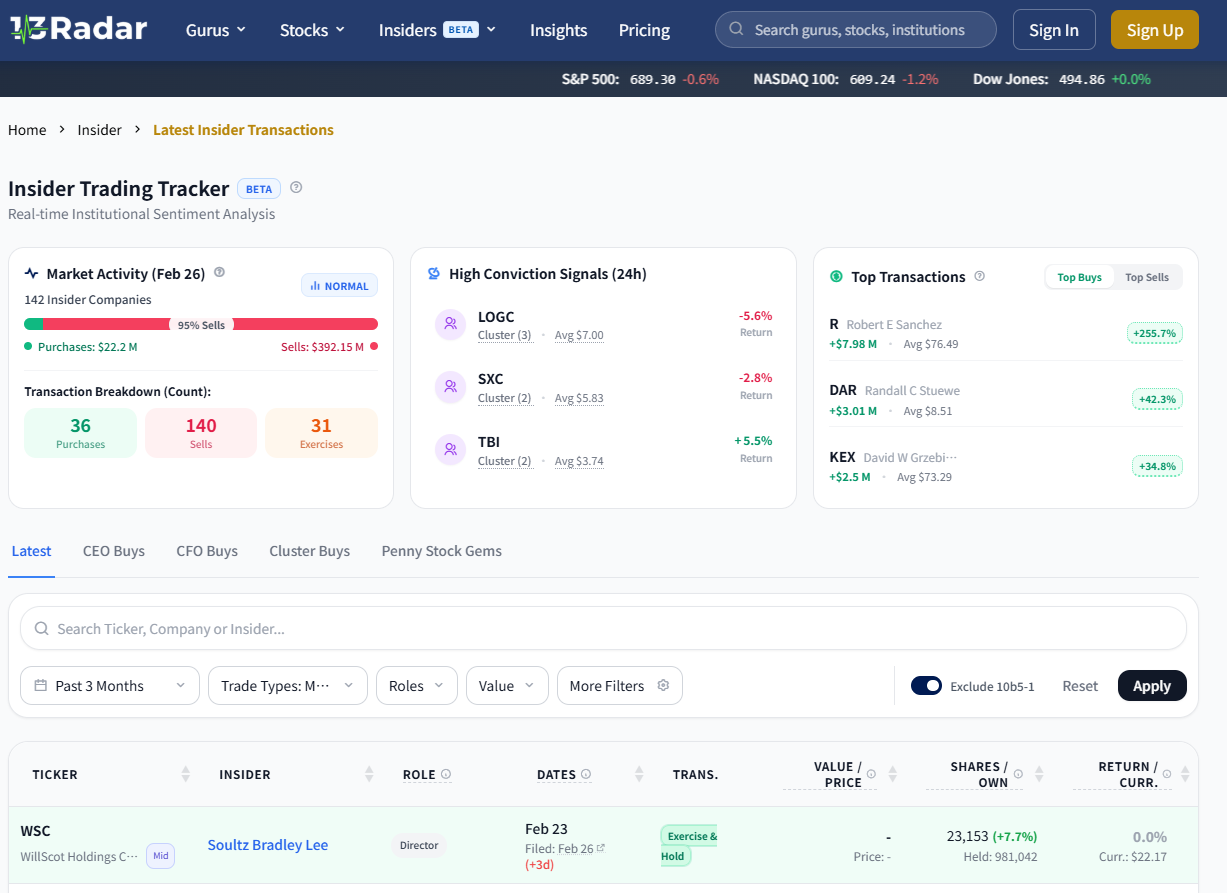
Task: Open the Pricing page
Action: pyautogui.click(x=644, y=30)
